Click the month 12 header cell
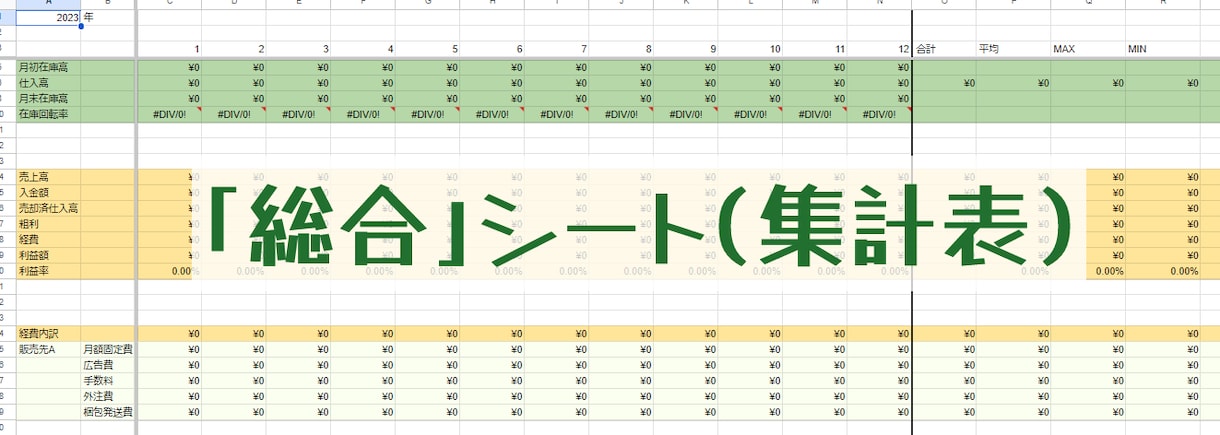 click(880, 48)
